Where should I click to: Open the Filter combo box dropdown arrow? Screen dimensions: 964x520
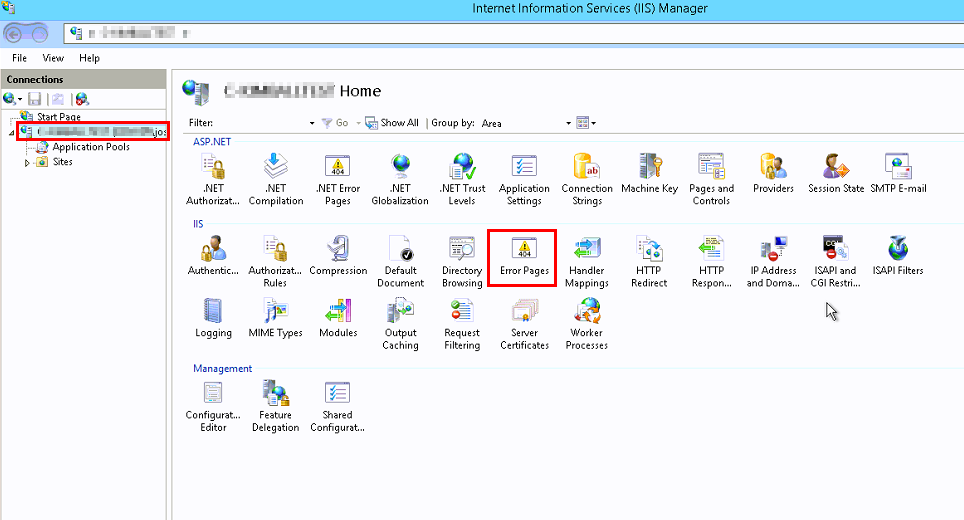(312, 123)
